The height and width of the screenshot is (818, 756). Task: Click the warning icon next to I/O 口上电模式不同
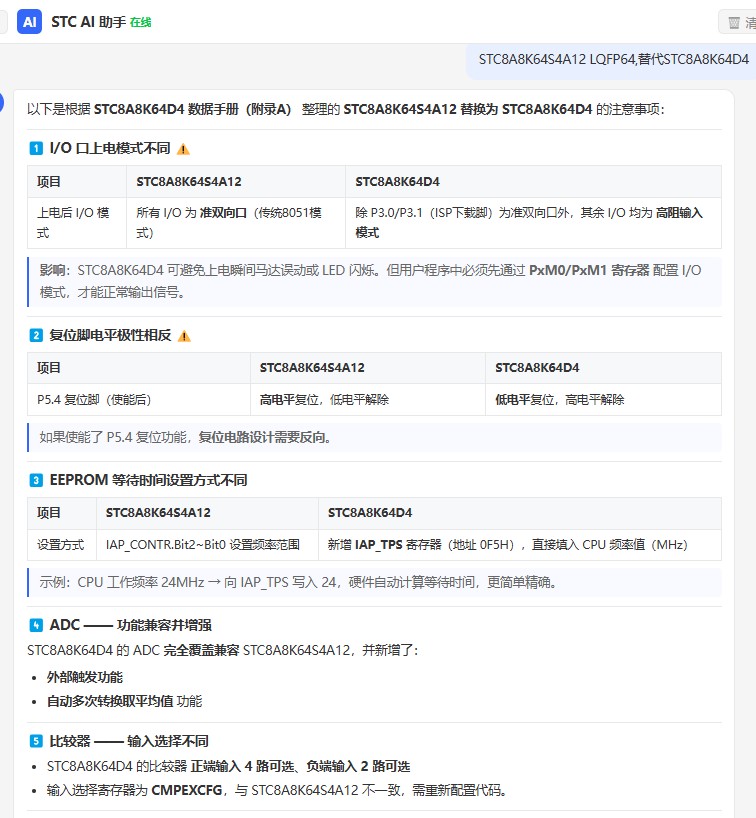pyautogui.click(x=183, y=149)
